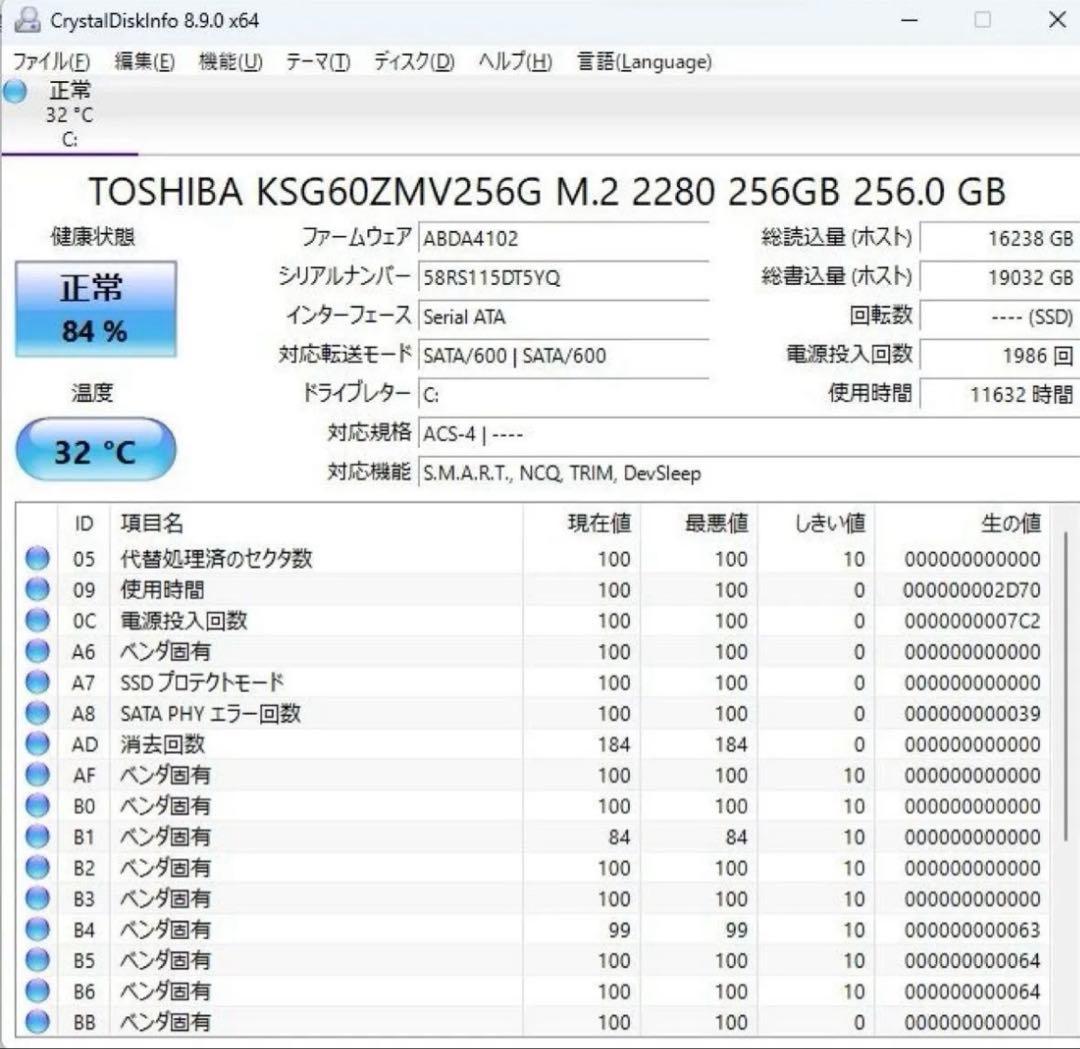
Task: Click status orb of row AF
Action: (x=37, y=775)
